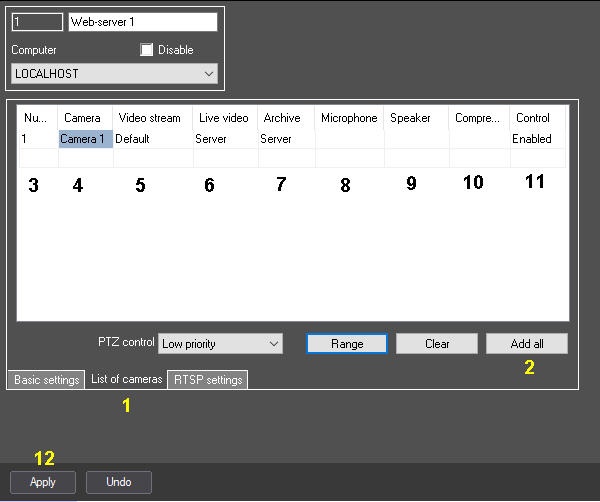Click the Archive column header
The width and height of the screenshot is (600, 502).
[286, 118]
